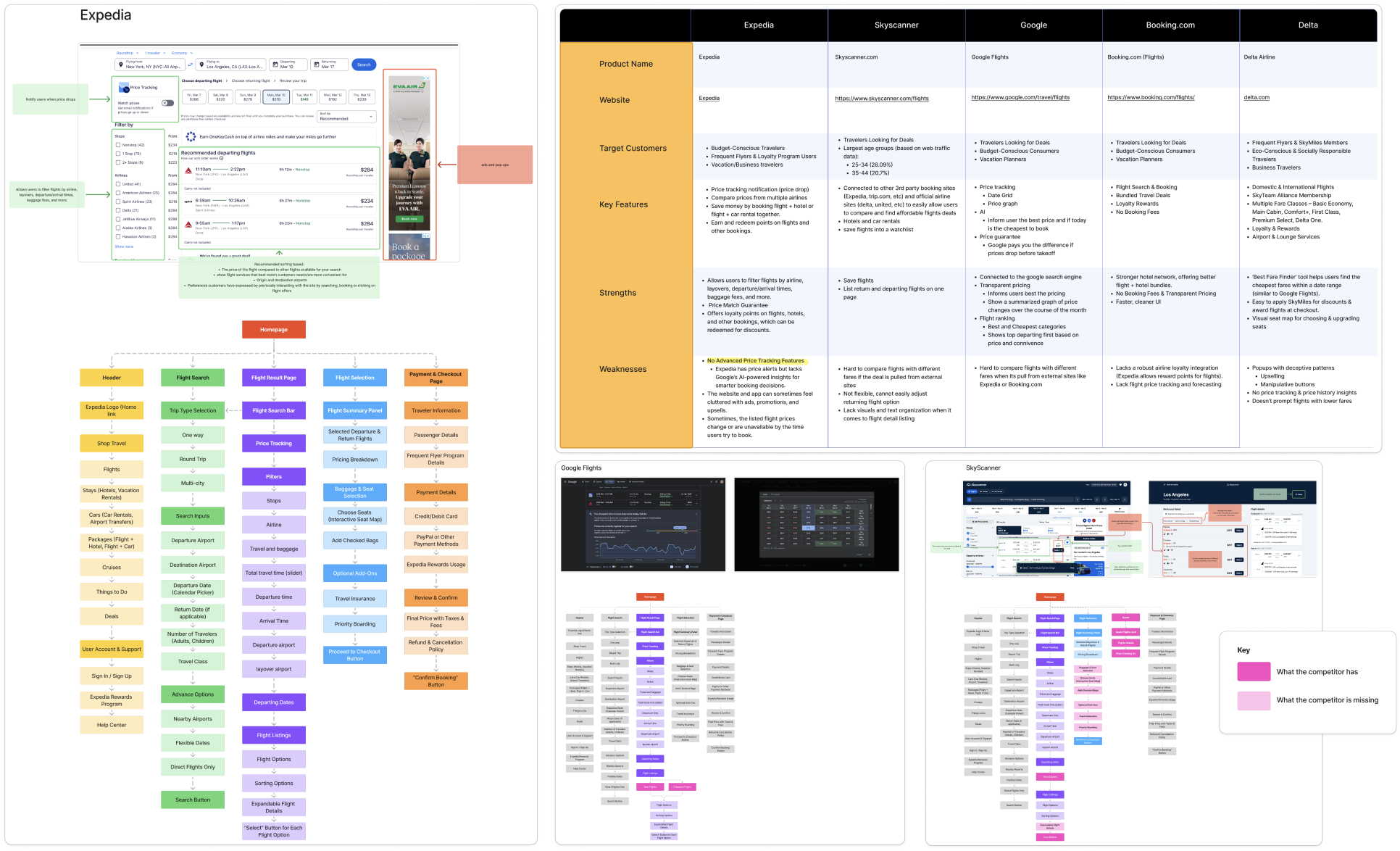Click the dark pink key swatch
The image size is (1400, 851).
[1254, 672]
